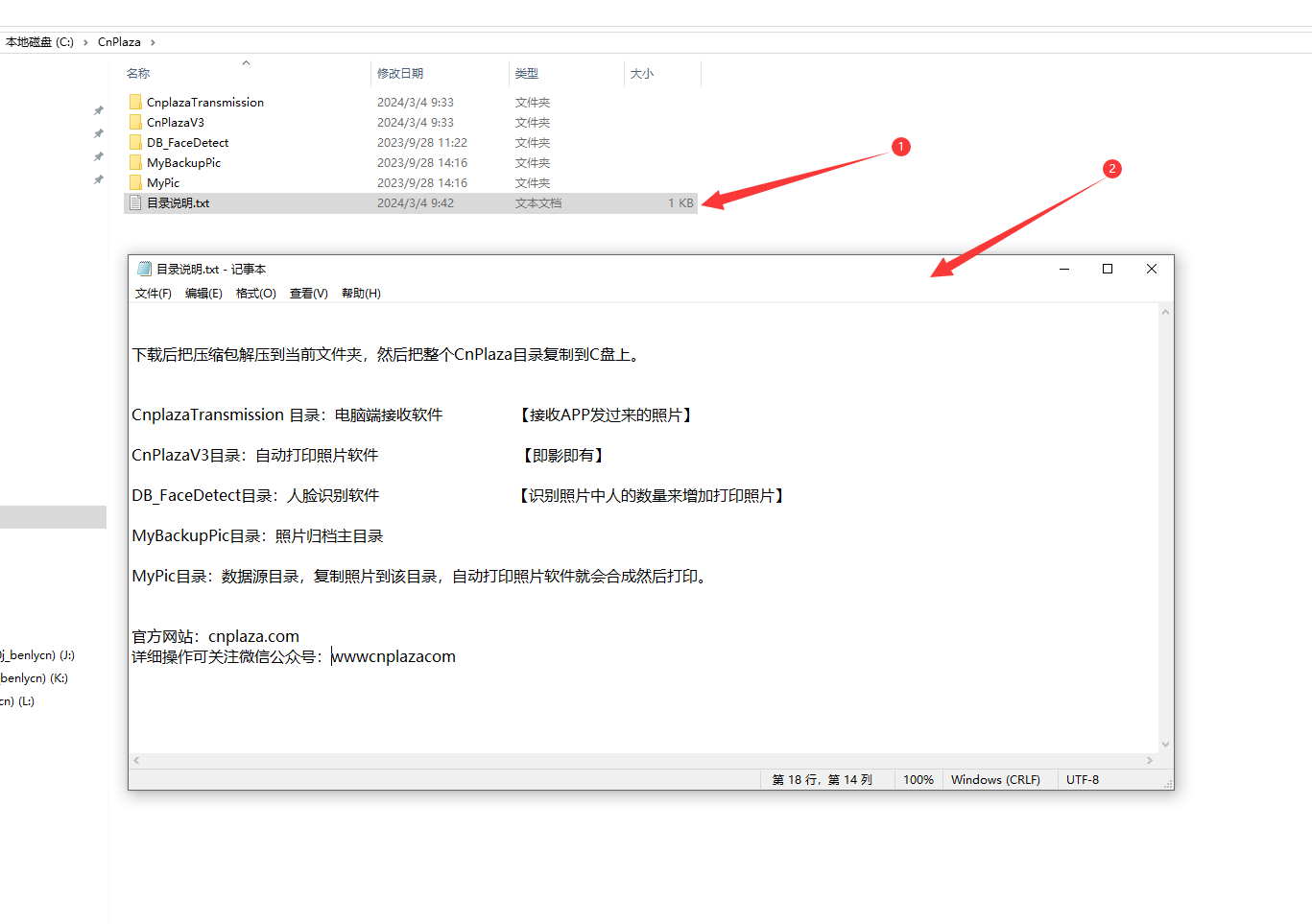Click the CnPlazaV3 folder icon

(x=135, y=122)
